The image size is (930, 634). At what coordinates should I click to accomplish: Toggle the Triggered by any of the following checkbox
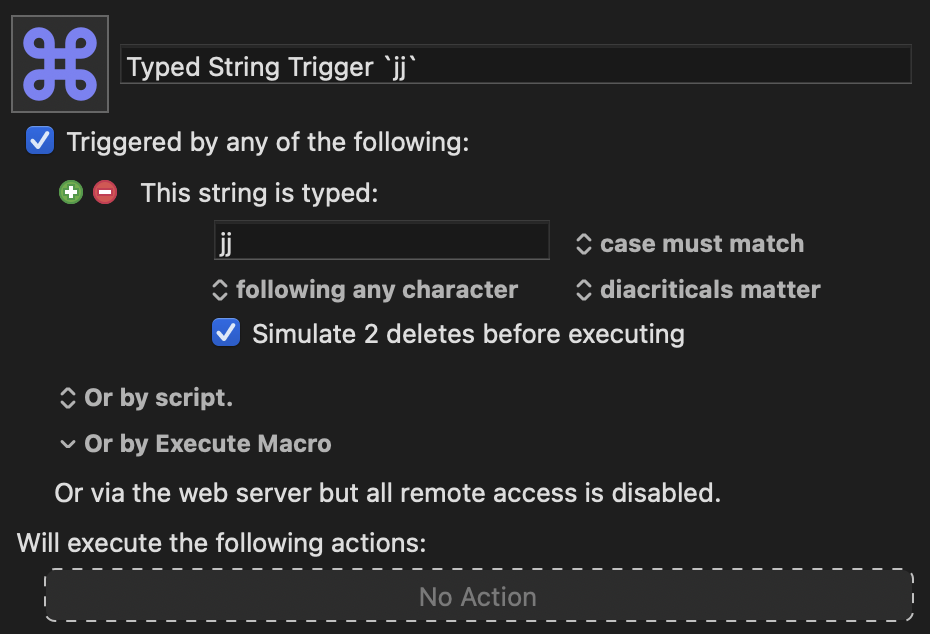pos(40,141)
